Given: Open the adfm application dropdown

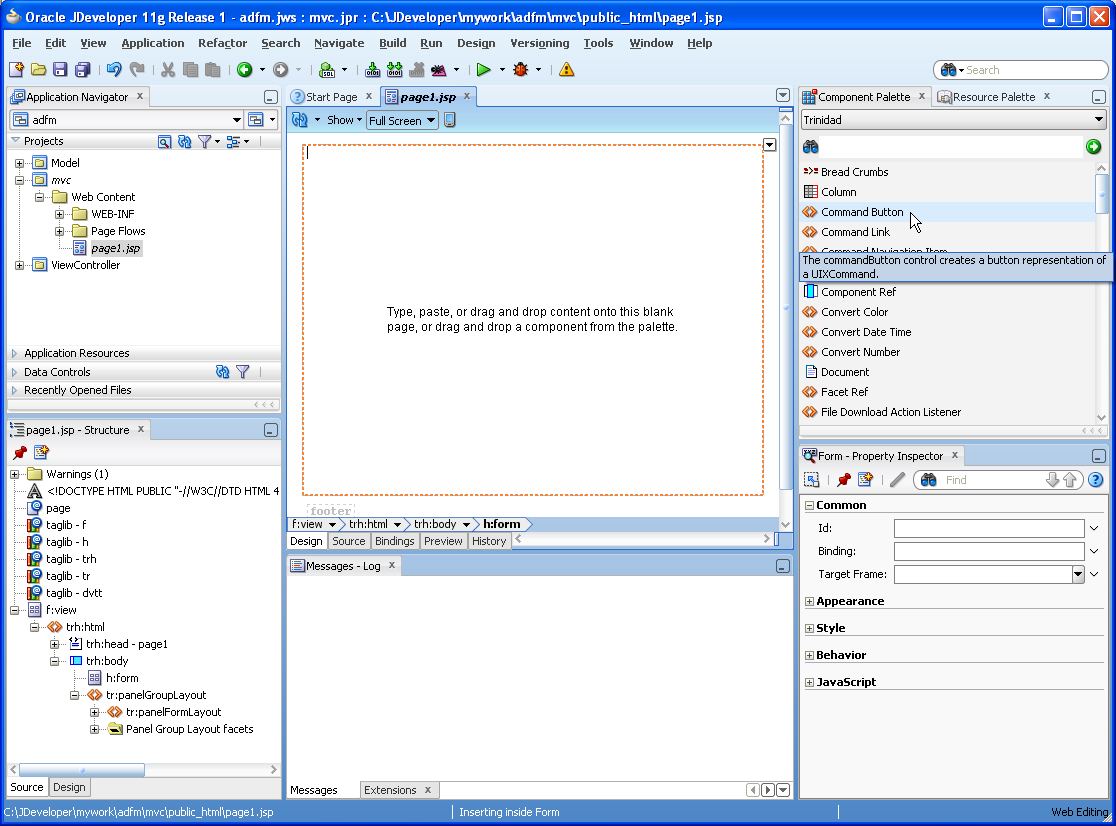Looking at the screenshot, I should click(x=237, y=120).
